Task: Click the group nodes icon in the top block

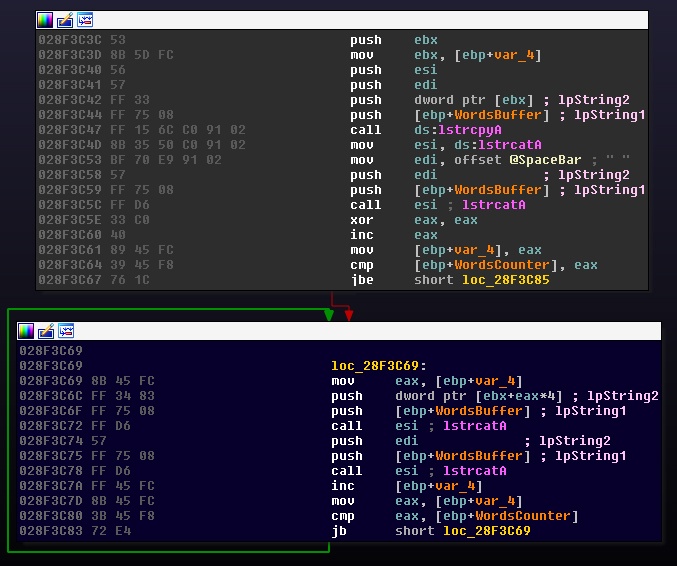Action: click(x=84, y=20)
